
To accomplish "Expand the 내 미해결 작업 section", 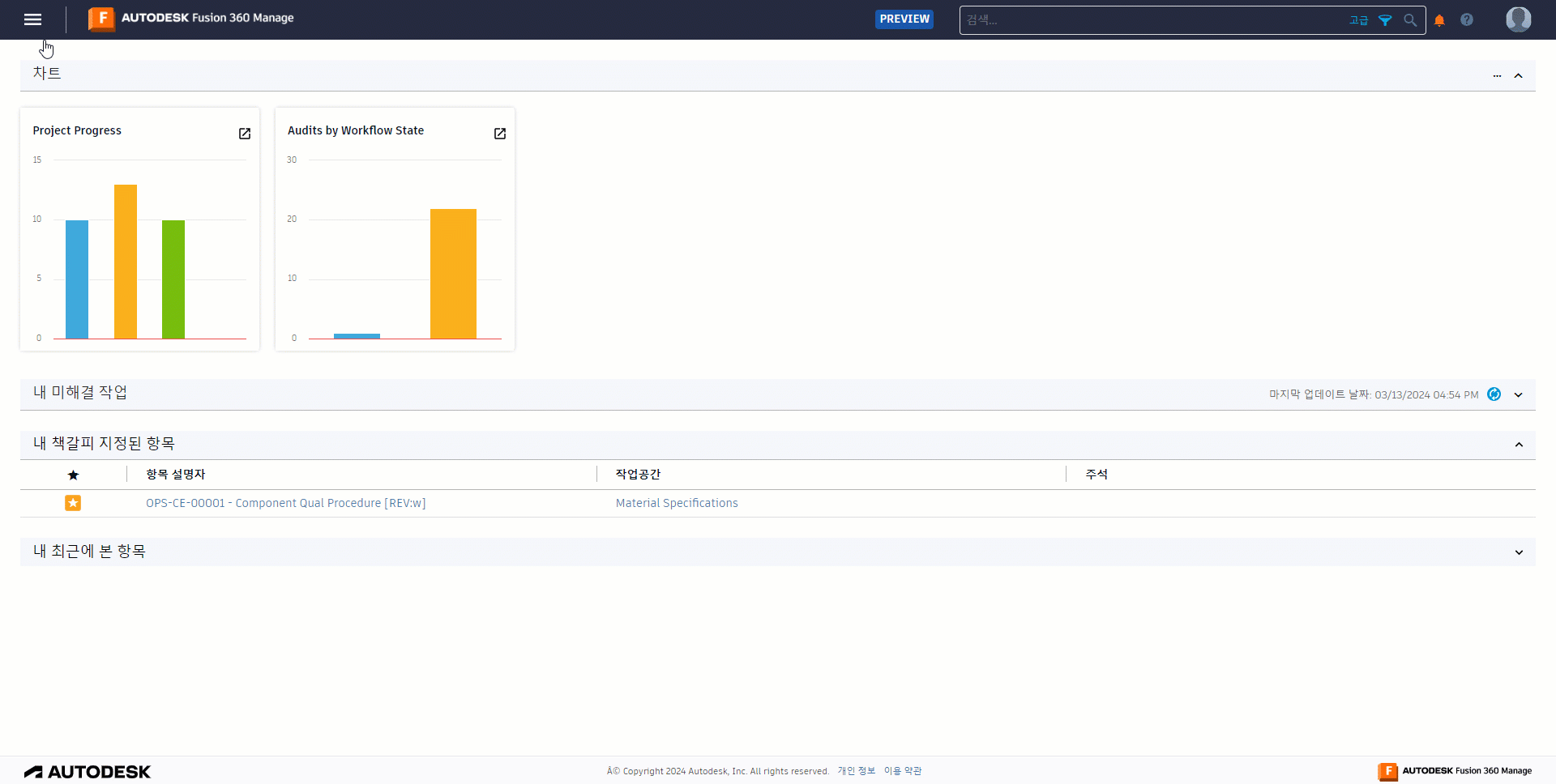I will pyautogui.click(x=1519, y=395).
